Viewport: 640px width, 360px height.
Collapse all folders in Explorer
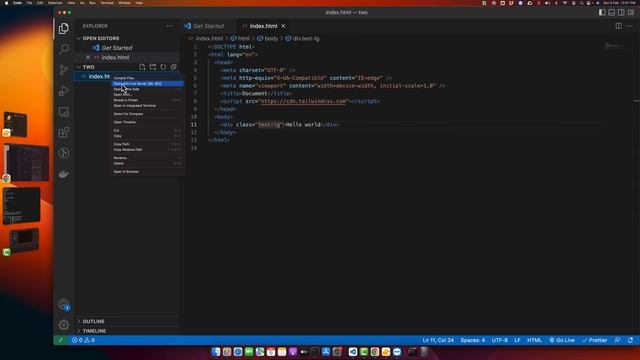[173, 67]
